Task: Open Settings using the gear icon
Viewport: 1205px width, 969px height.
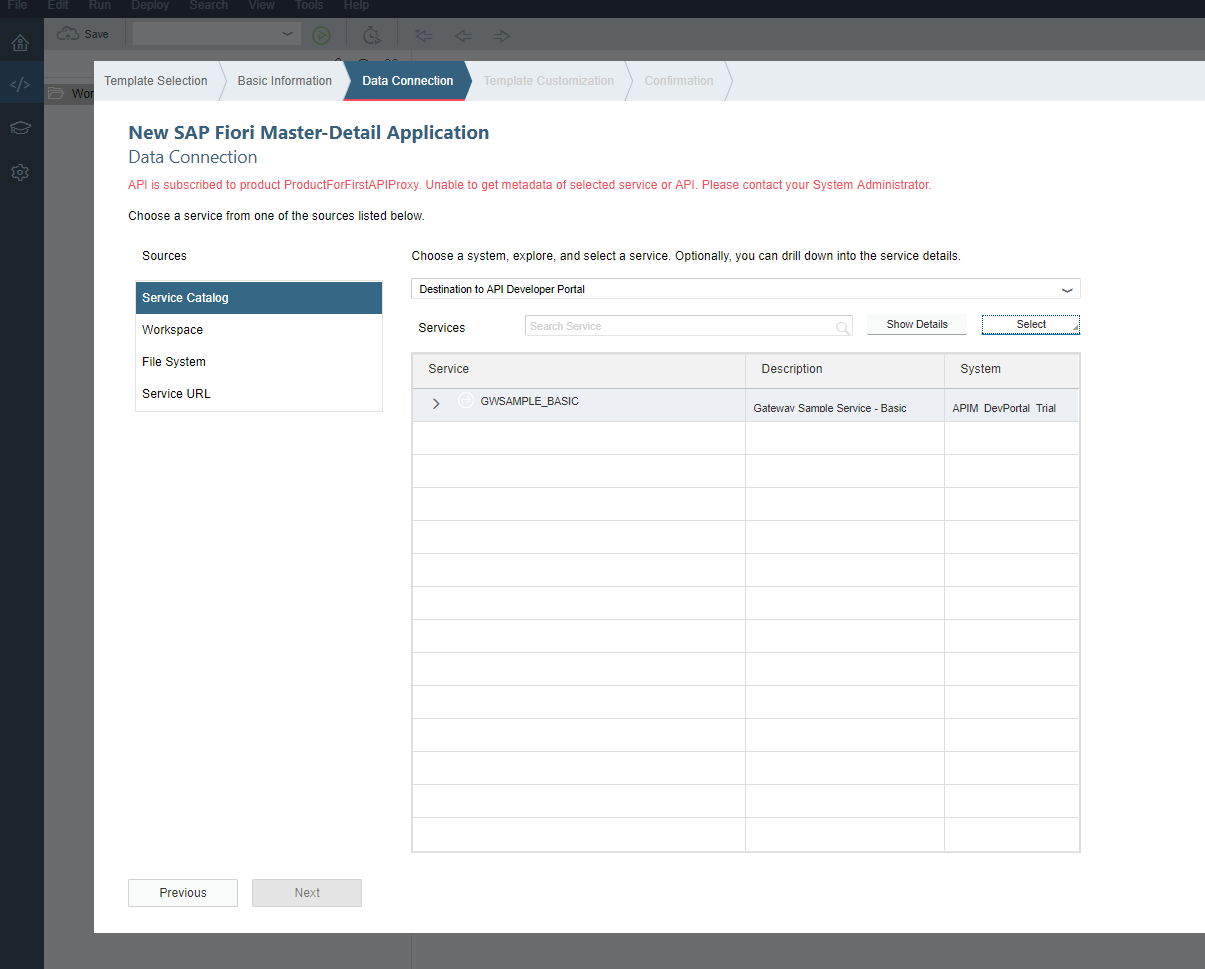Action: 20,172
